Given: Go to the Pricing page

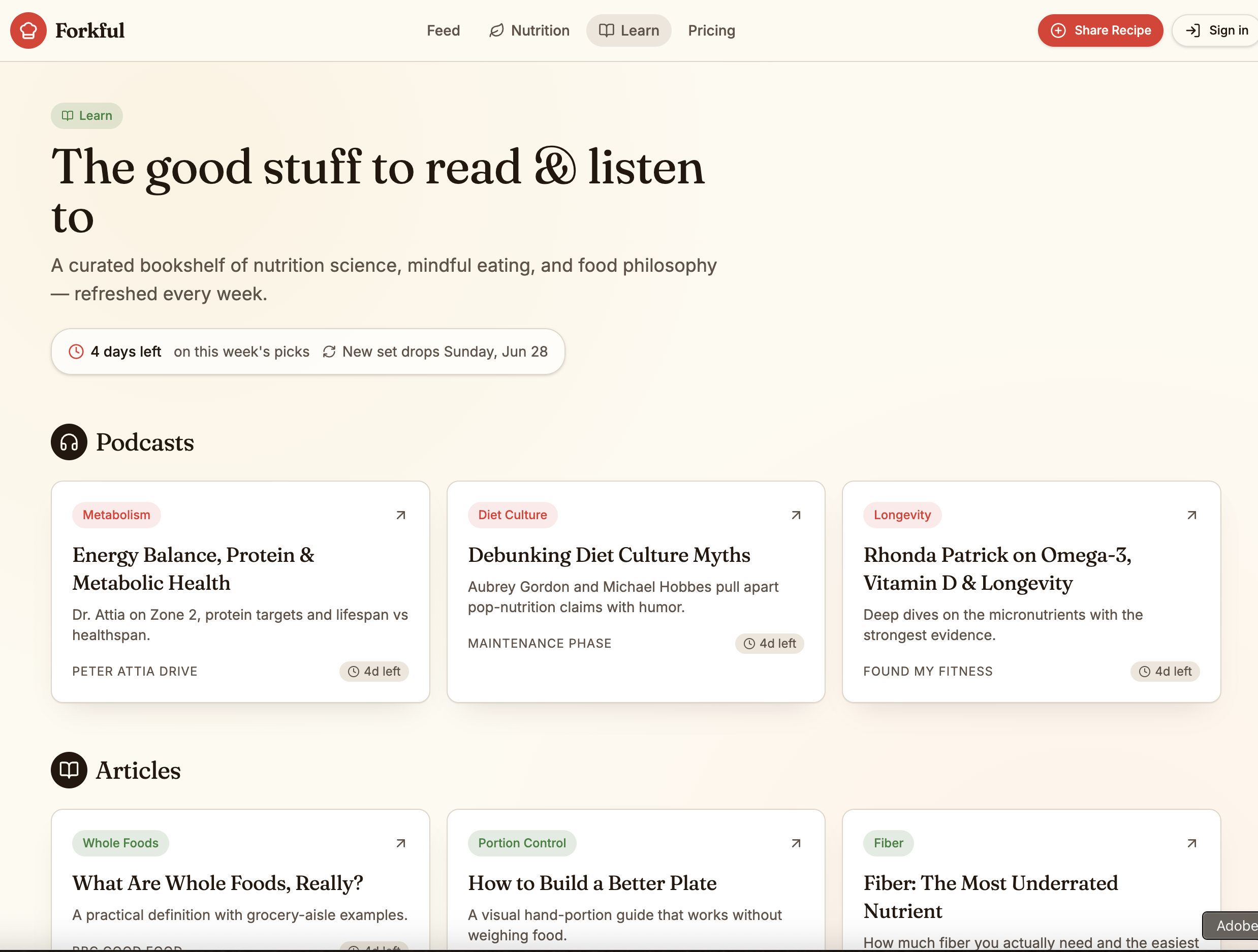Looking at the screenshot, I should click(x=711, y=30).
